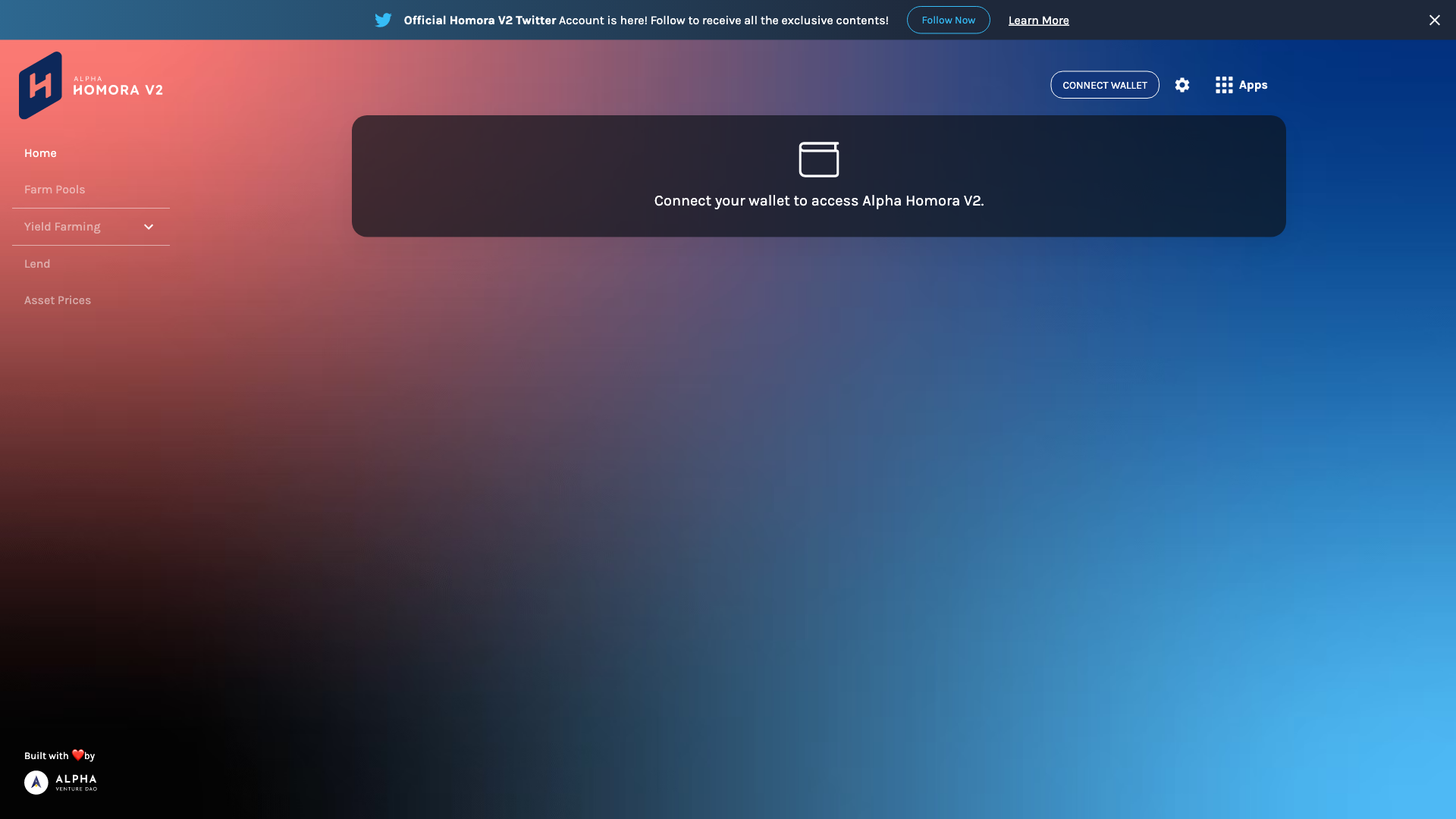Click the wallet icon in the card
1456x819 pixels.
(x=819, y=159)
